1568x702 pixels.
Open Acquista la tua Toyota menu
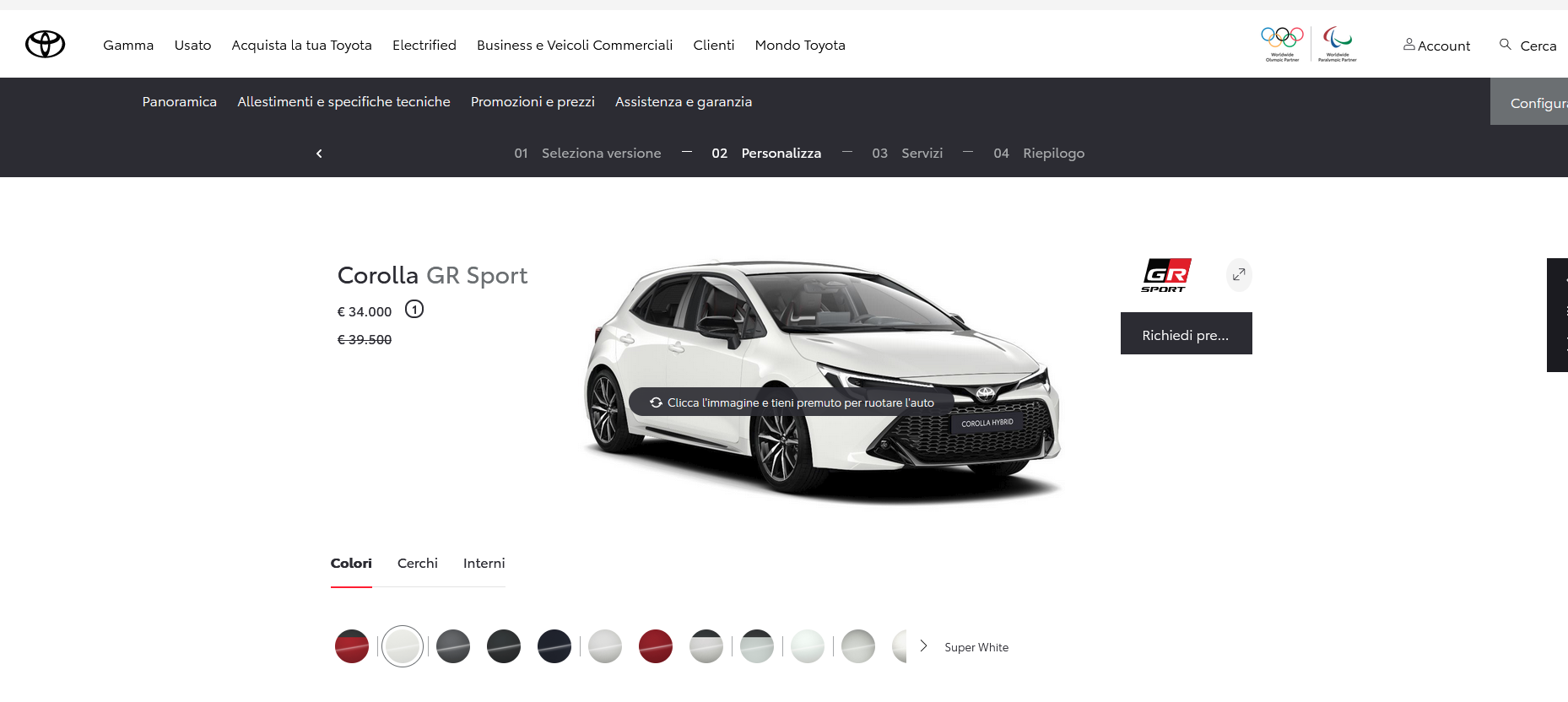pyautogui.click(x=301, y=46)
